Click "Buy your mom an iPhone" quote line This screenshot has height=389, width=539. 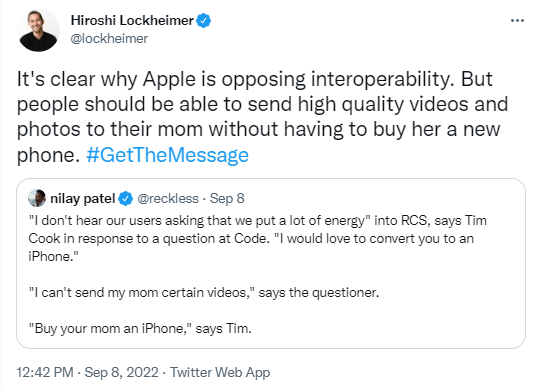tap(140, 329)
